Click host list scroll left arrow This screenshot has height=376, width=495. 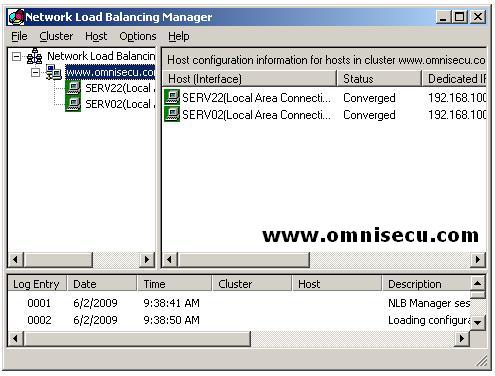170,260
